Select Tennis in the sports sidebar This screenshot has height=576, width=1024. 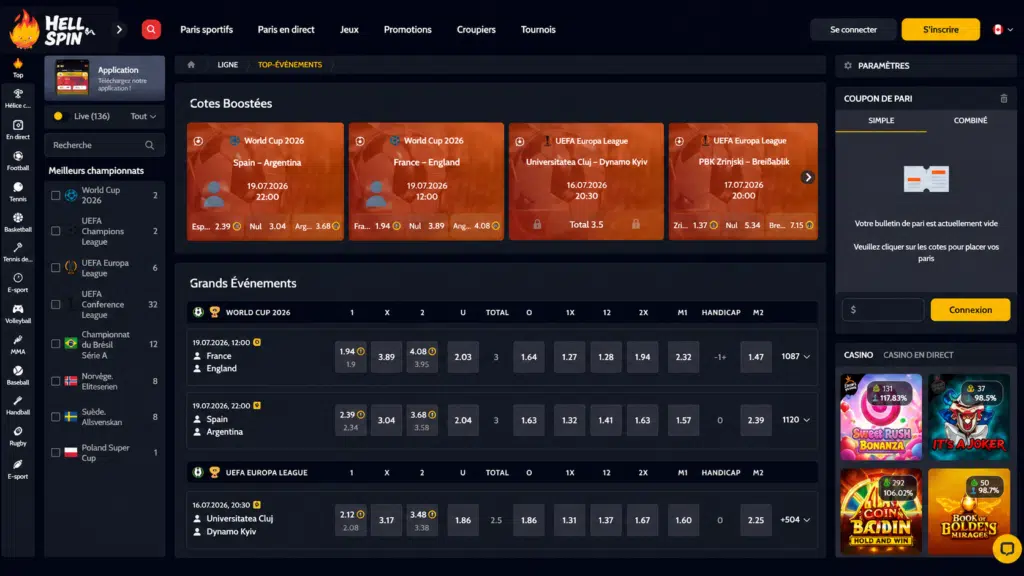18,192
